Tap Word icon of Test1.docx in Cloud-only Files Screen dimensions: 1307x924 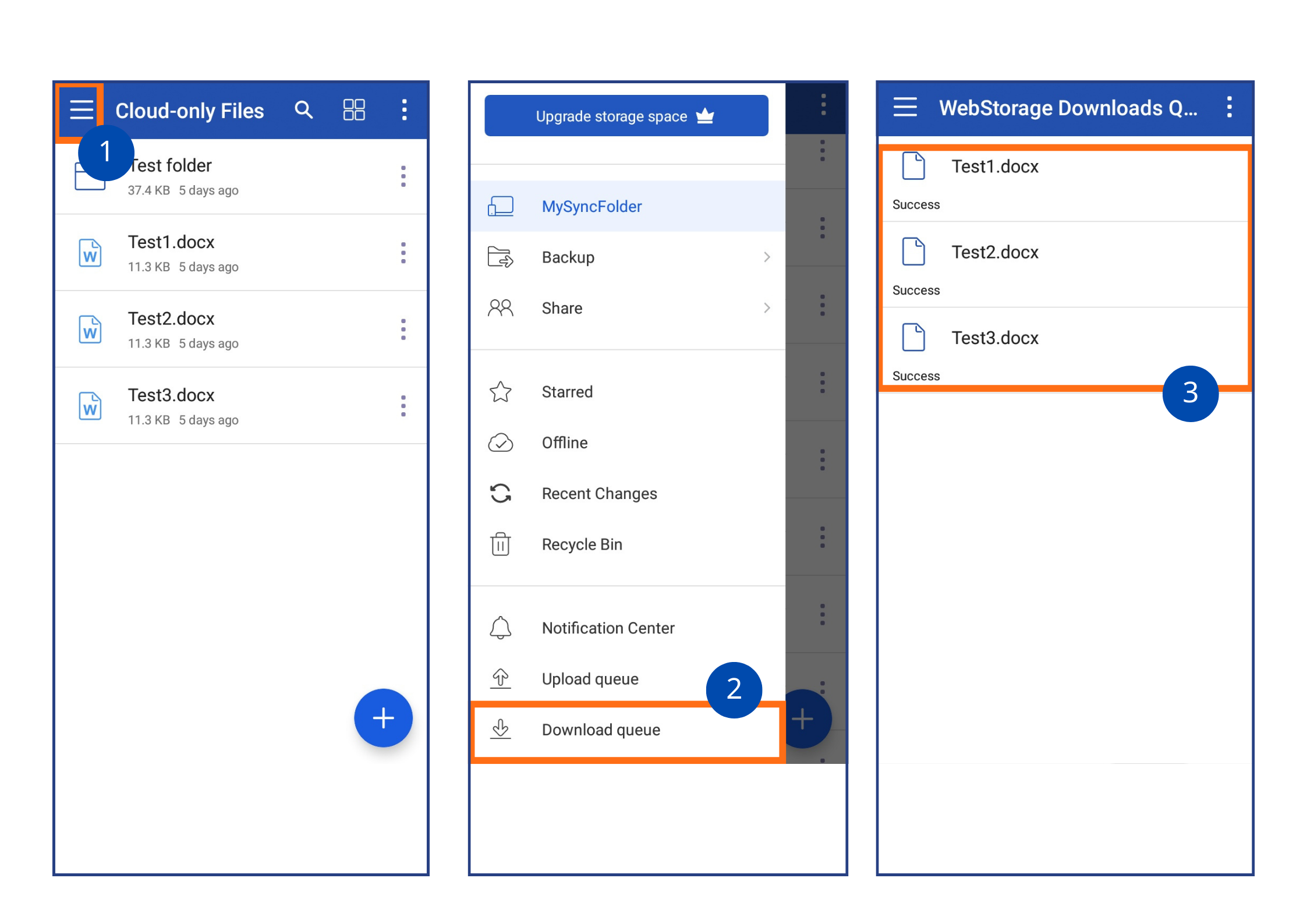tap(90, 253)
